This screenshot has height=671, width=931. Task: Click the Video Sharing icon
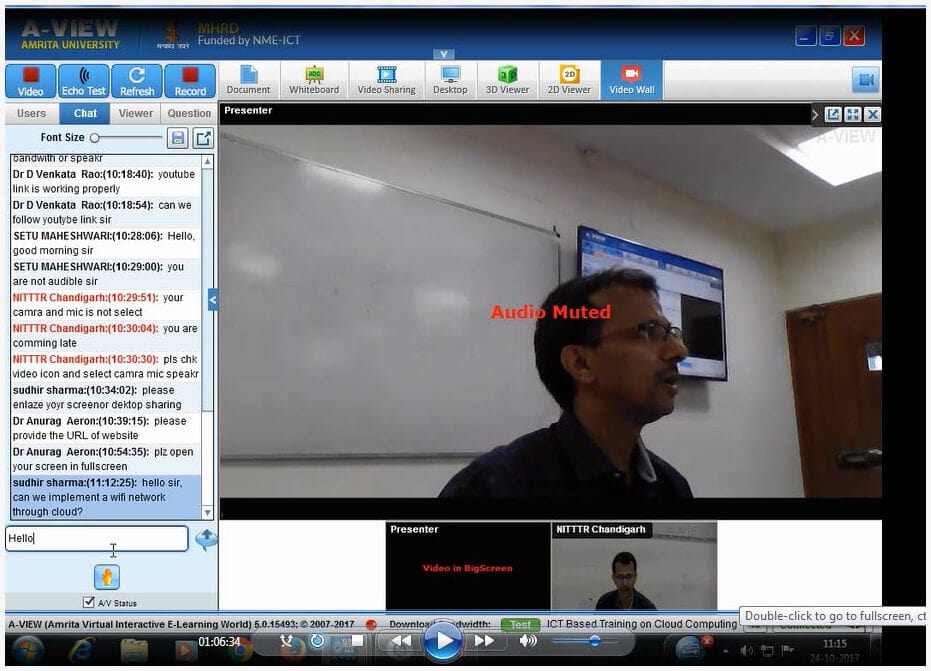coord(386,80)
